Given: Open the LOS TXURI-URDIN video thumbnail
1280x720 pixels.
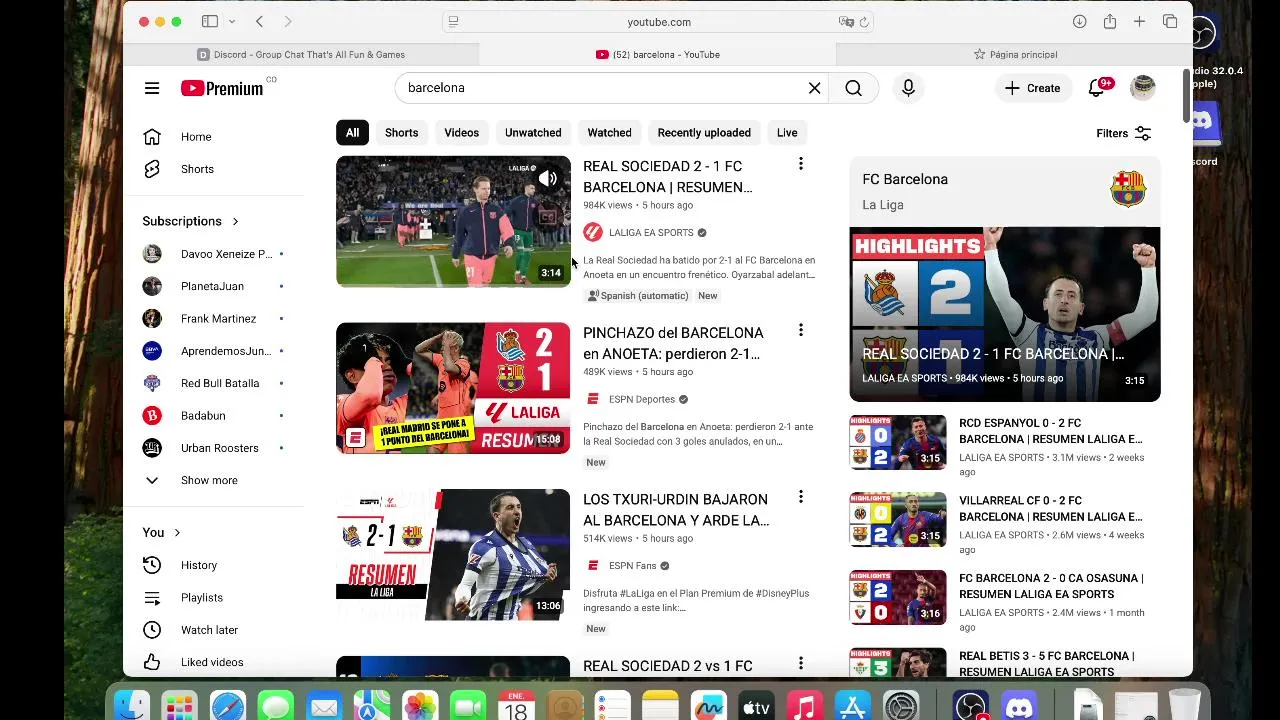Looking at the screenshot, I should [453, 555].
